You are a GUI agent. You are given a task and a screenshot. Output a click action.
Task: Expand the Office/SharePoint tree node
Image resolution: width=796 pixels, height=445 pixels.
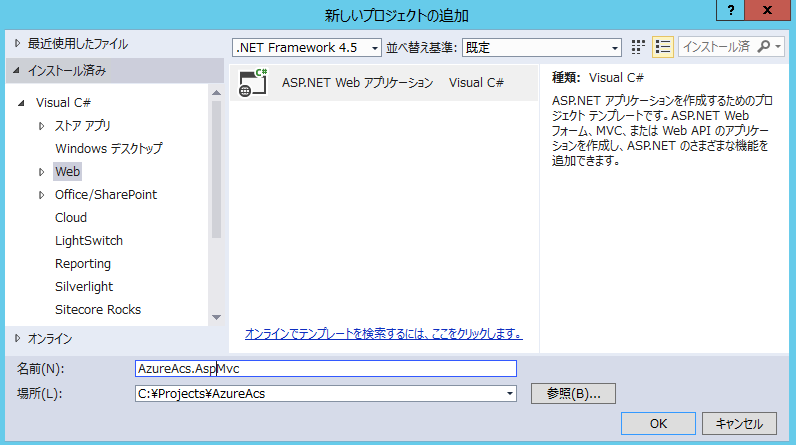coord(41,195)
